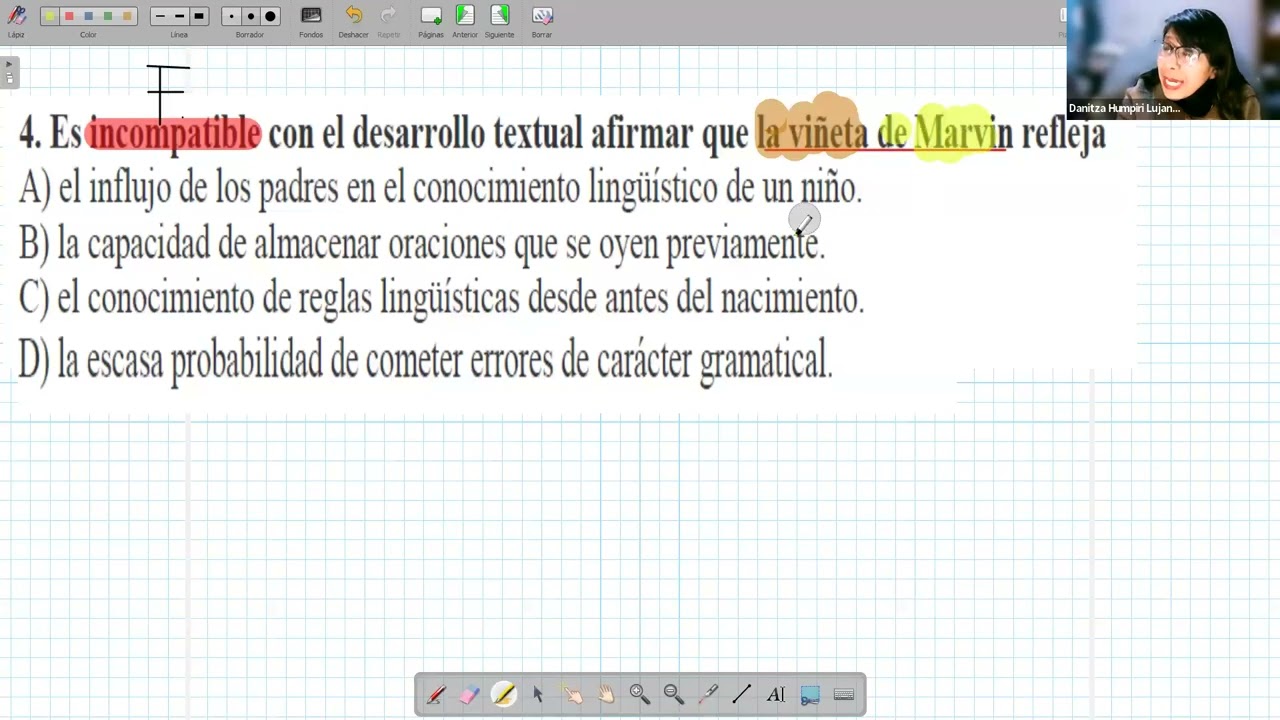This screenshot has width=1280, height=720.
Task: Choose the large eraser size
Action: (x=270, y=16)
